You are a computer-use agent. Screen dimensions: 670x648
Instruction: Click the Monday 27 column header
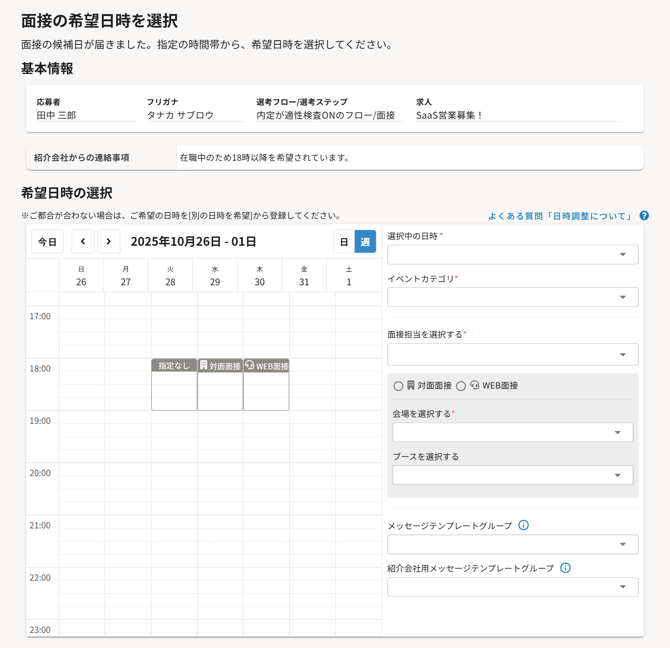pyautogui.click(x=126, y=276)
